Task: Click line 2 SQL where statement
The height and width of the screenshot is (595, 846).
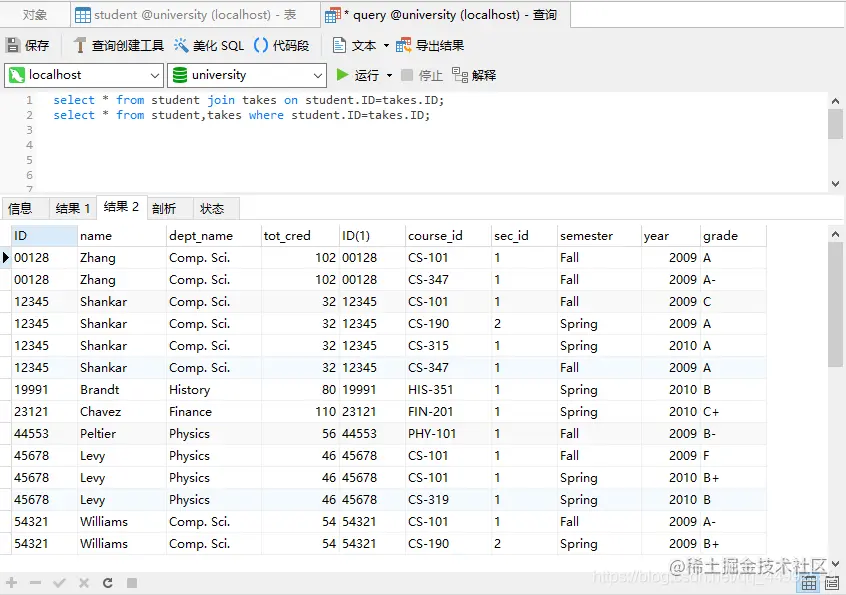Action: [241, 115]
